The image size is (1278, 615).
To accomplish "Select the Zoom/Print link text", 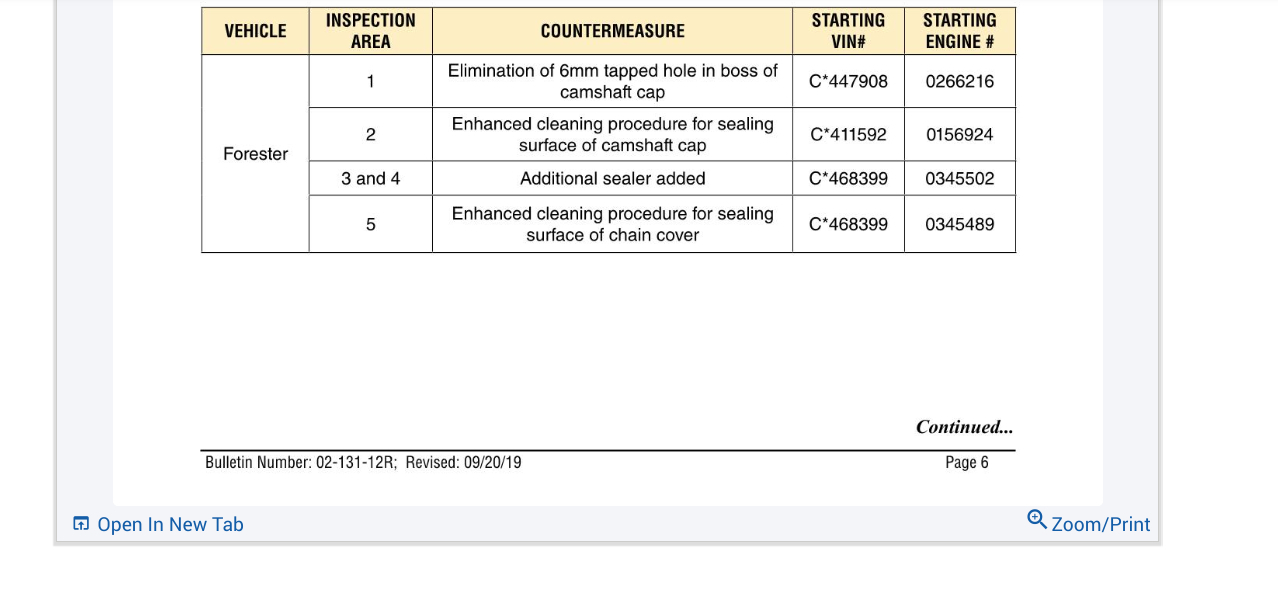I will pos(1100,524).
